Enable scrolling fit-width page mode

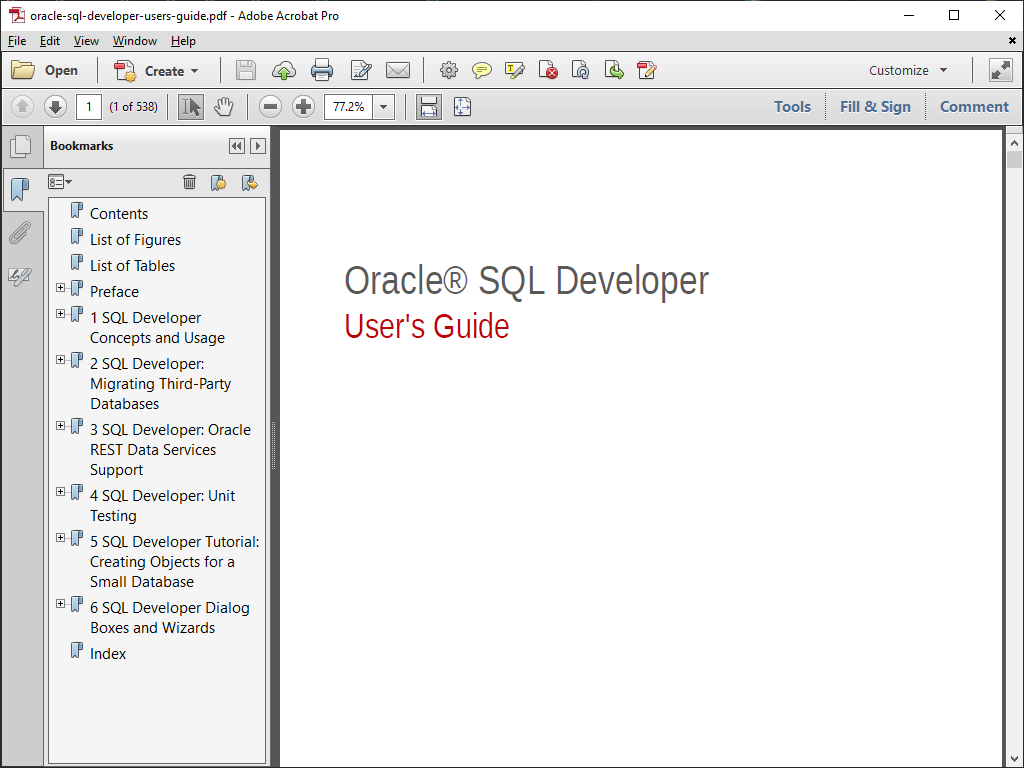428,106
